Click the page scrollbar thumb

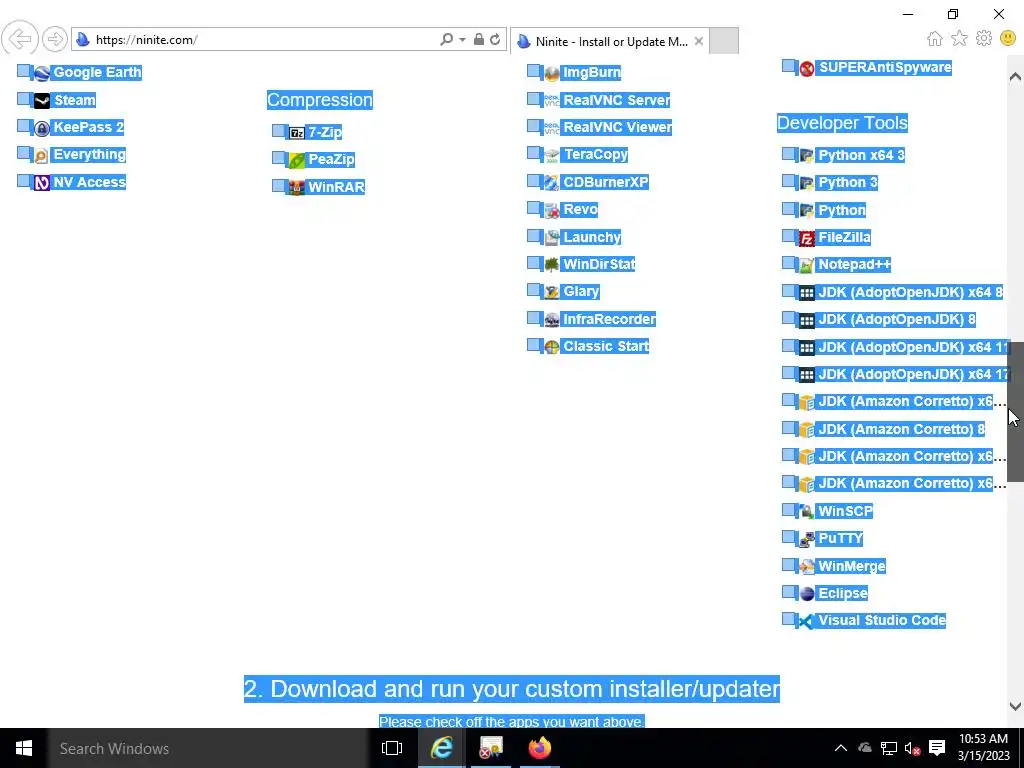click(1016, 411)
